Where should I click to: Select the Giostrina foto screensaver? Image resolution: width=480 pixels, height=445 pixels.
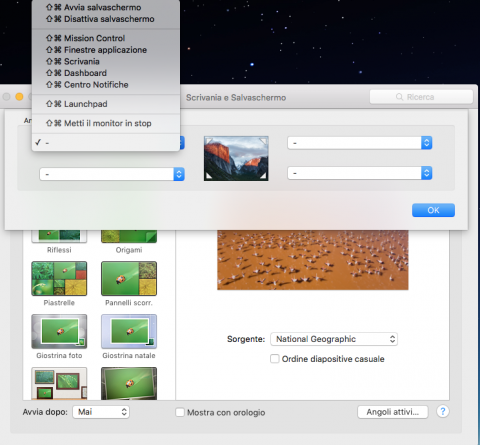tap(59, 331)
